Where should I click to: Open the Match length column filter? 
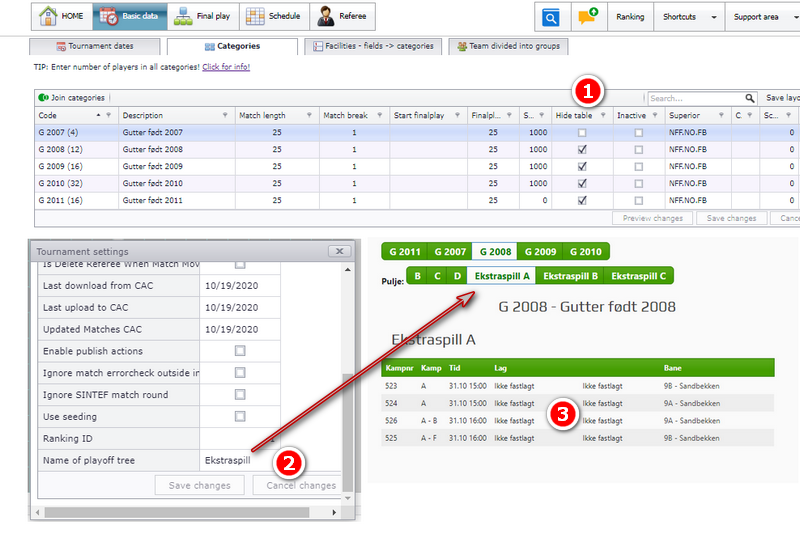point(309,115)
